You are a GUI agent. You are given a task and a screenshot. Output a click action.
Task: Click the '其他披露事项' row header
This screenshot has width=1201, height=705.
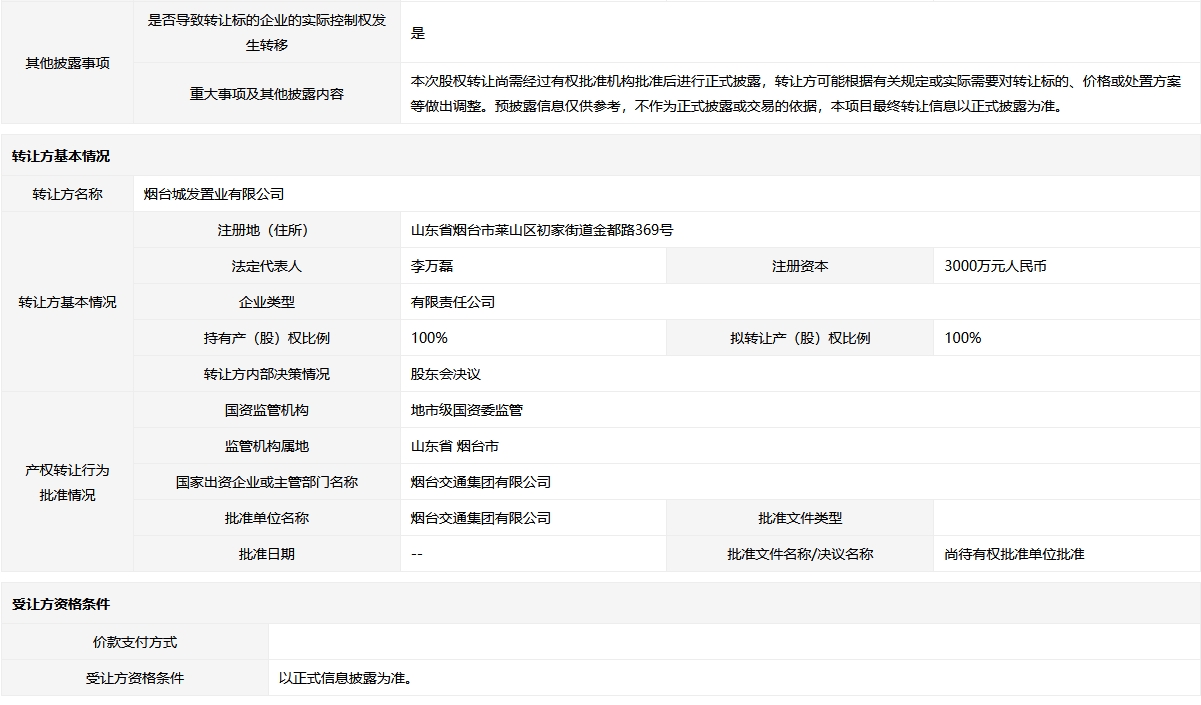(x=67, y=63)
